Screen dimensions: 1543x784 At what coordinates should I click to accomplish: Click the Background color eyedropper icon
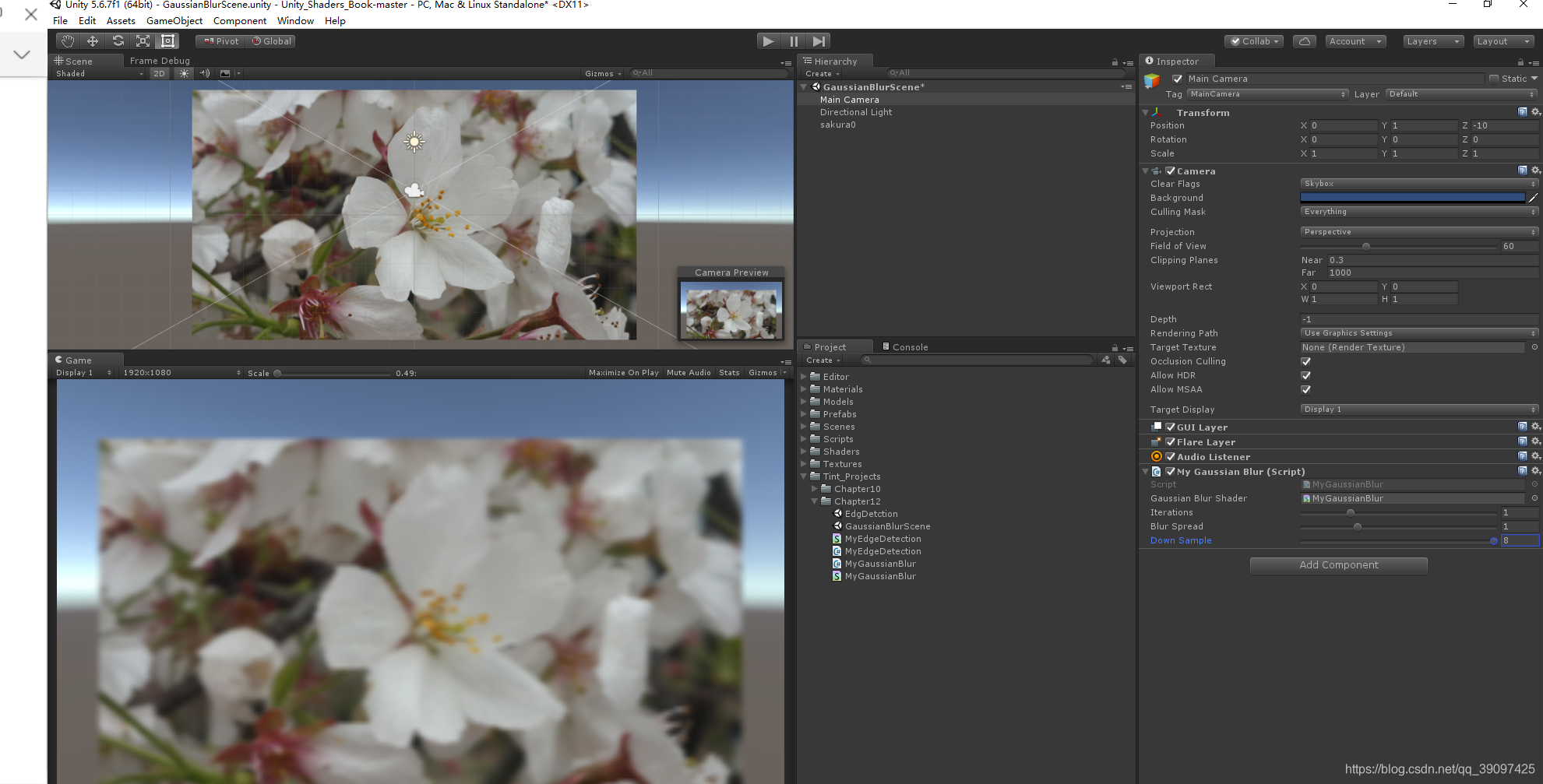[x=1534, y=198]
